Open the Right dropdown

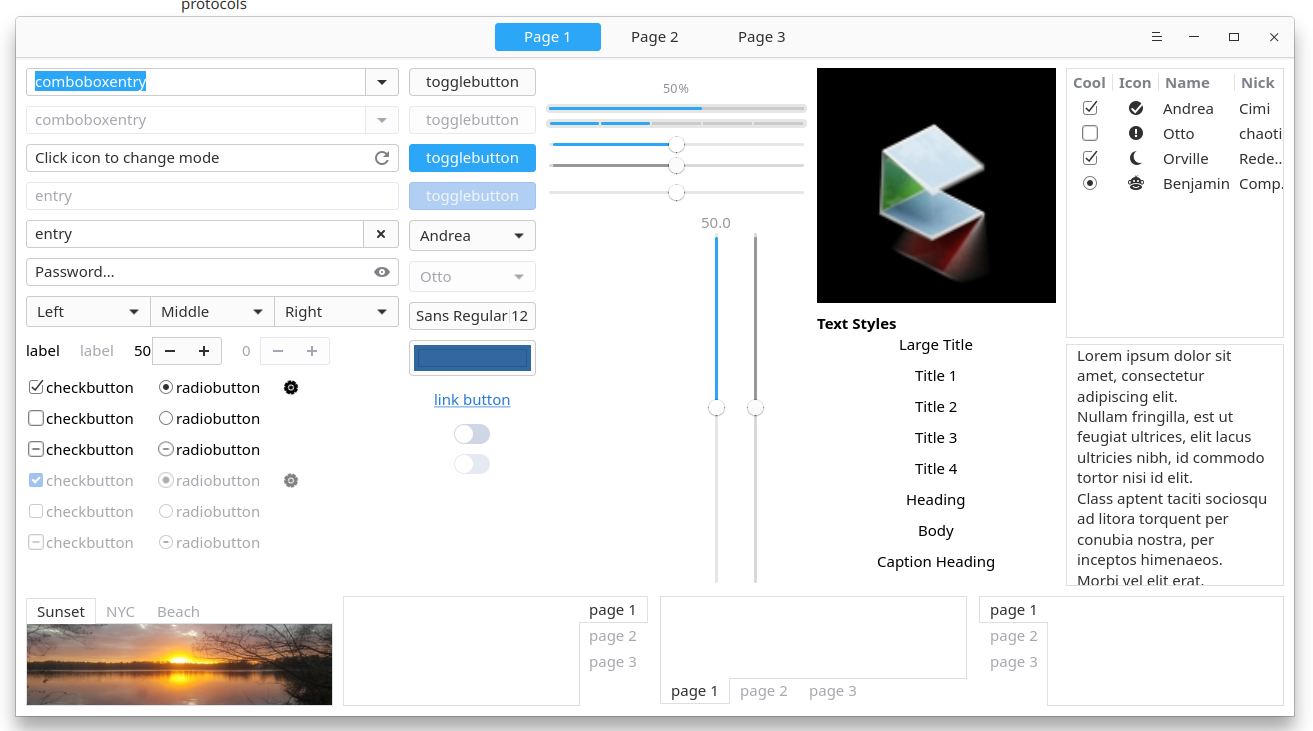(336, 312)
